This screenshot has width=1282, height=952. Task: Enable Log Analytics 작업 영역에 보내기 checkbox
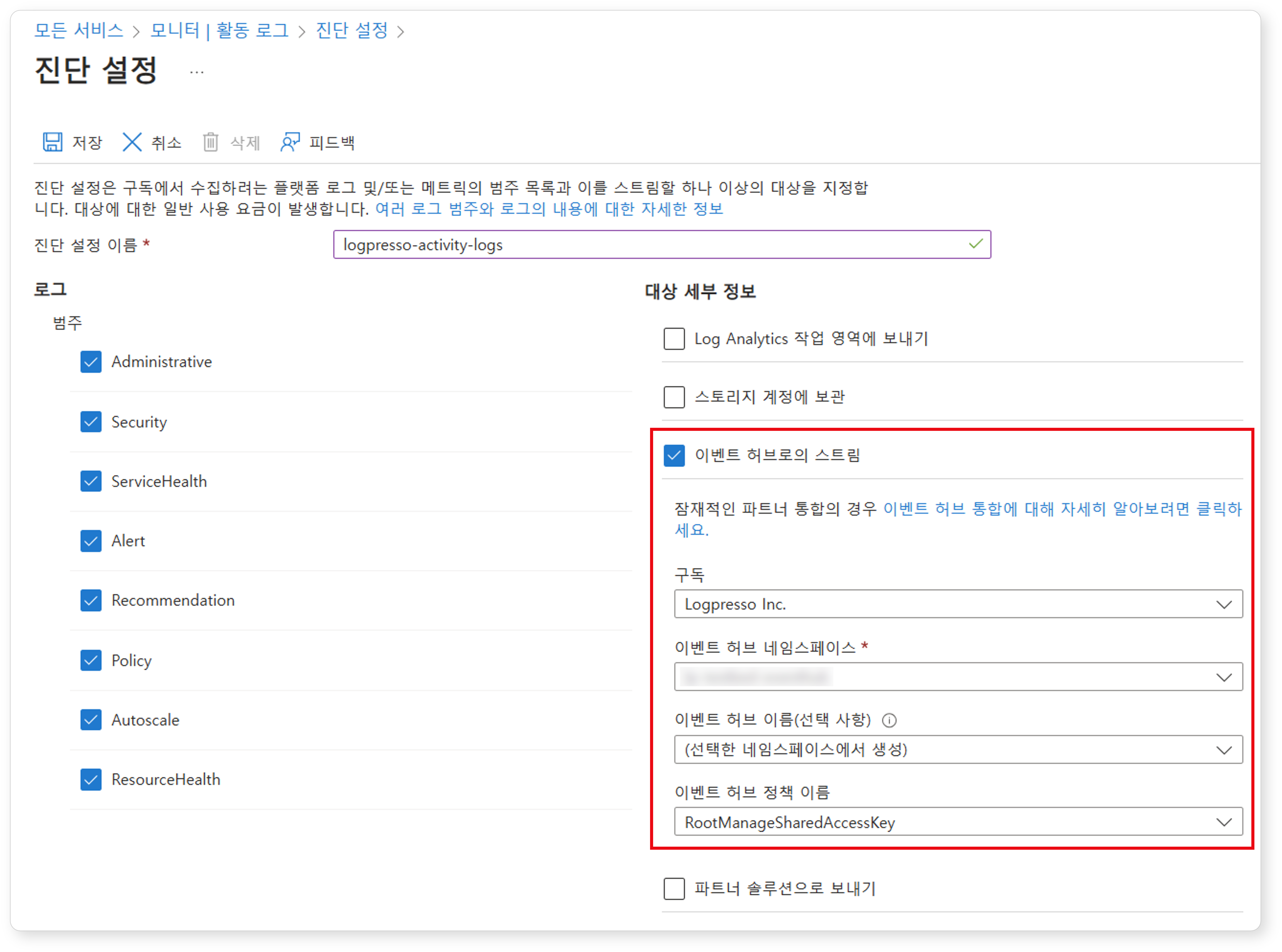click(674, 339)
